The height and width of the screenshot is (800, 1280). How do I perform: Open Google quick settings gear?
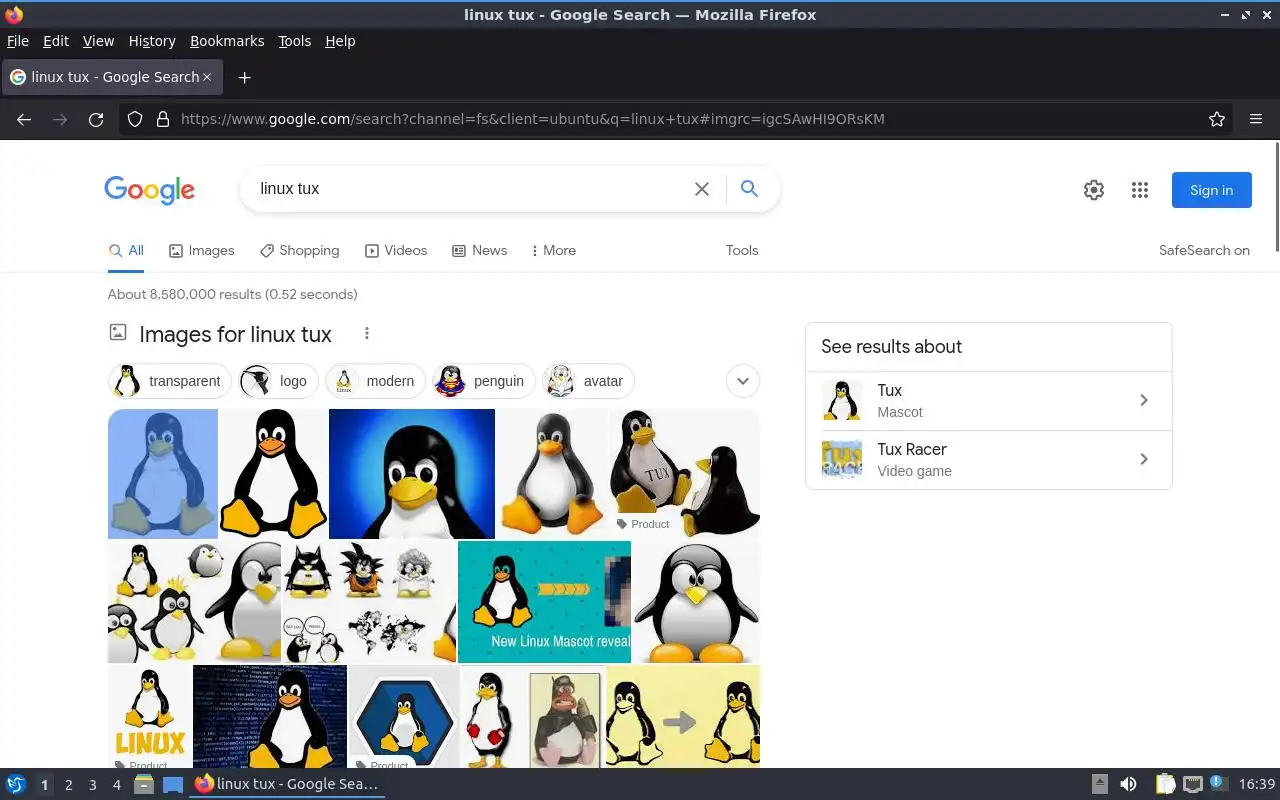pos(1094,190)
